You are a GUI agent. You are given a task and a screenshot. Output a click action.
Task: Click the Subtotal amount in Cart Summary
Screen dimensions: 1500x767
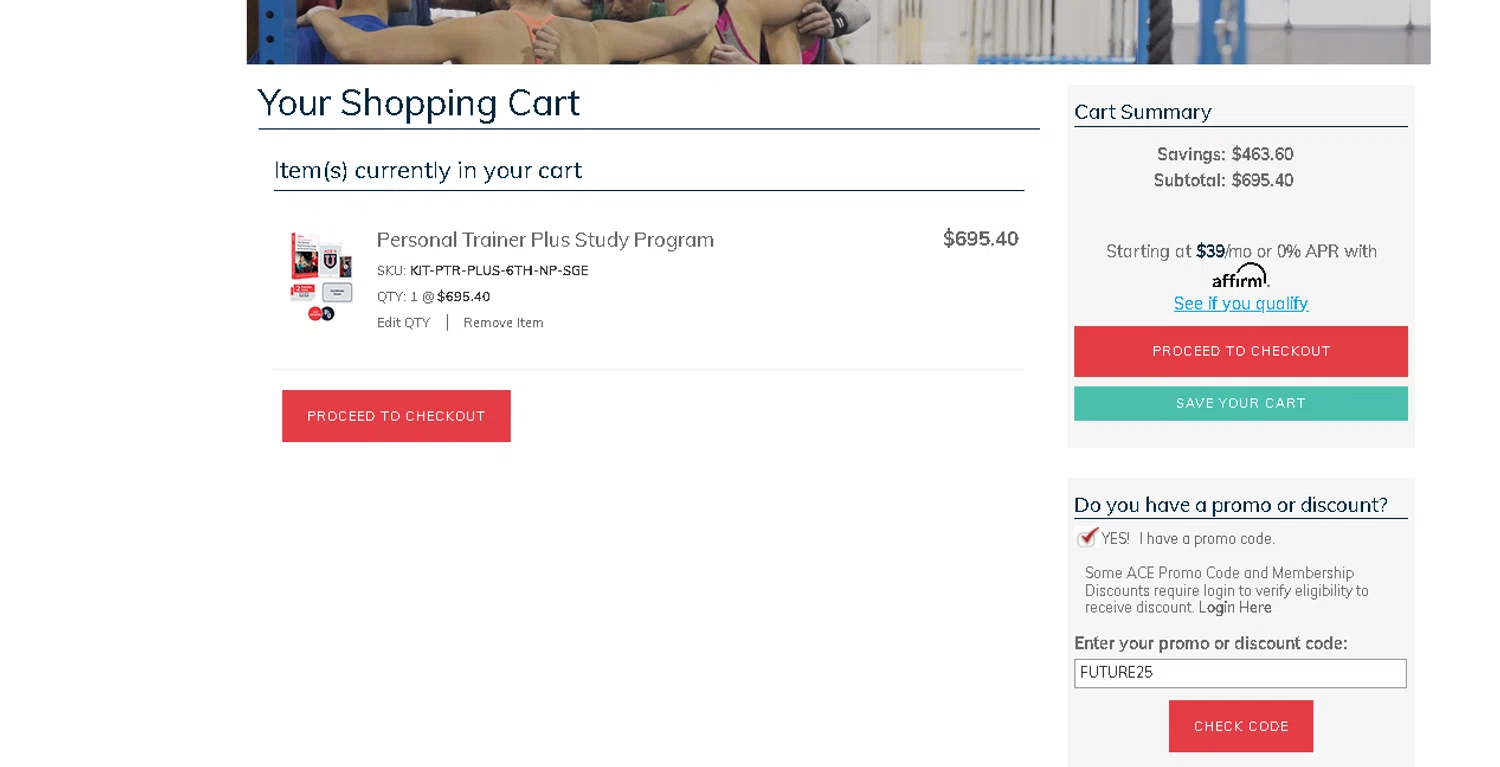(1262, 181)
